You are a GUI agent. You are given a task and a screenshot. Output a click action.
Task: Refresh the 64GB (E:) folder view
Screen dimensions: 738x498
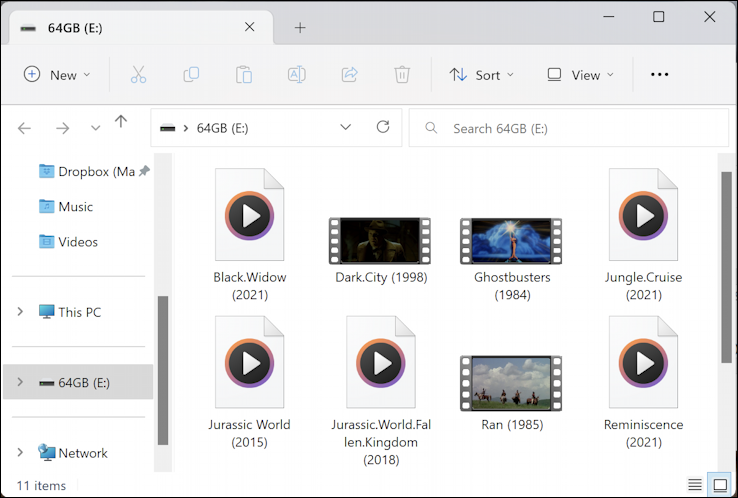coord(383,127)
